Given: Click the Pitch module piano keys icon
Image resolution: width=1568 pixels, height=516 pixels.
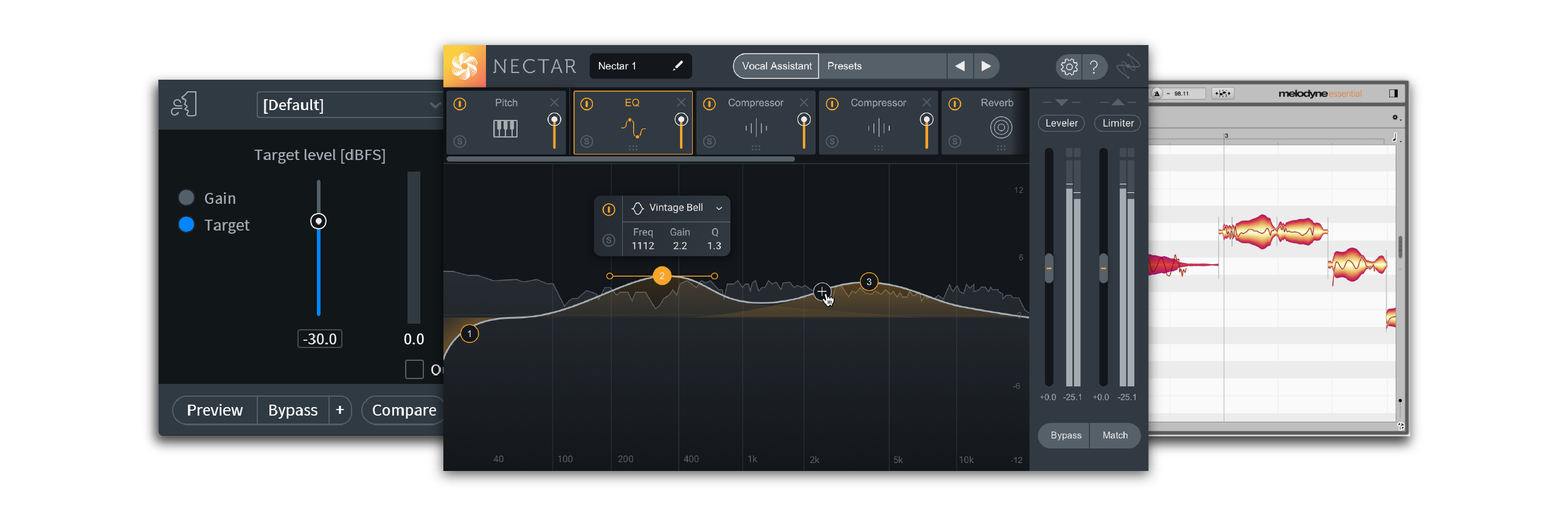Looking at the screenshot, I should pyautogui.click(x=505, y=128).
